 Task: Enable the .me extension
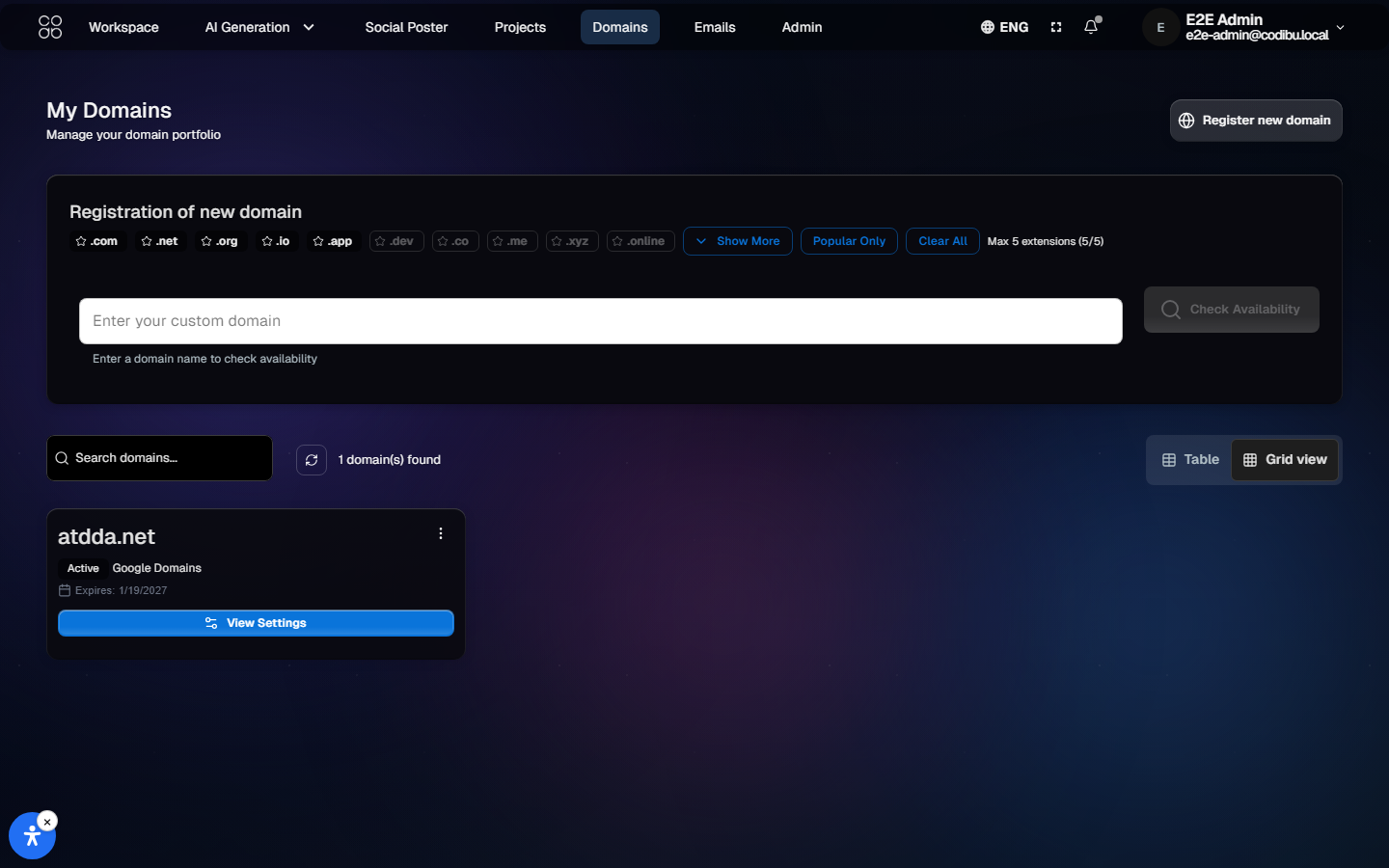click(512, 241)
